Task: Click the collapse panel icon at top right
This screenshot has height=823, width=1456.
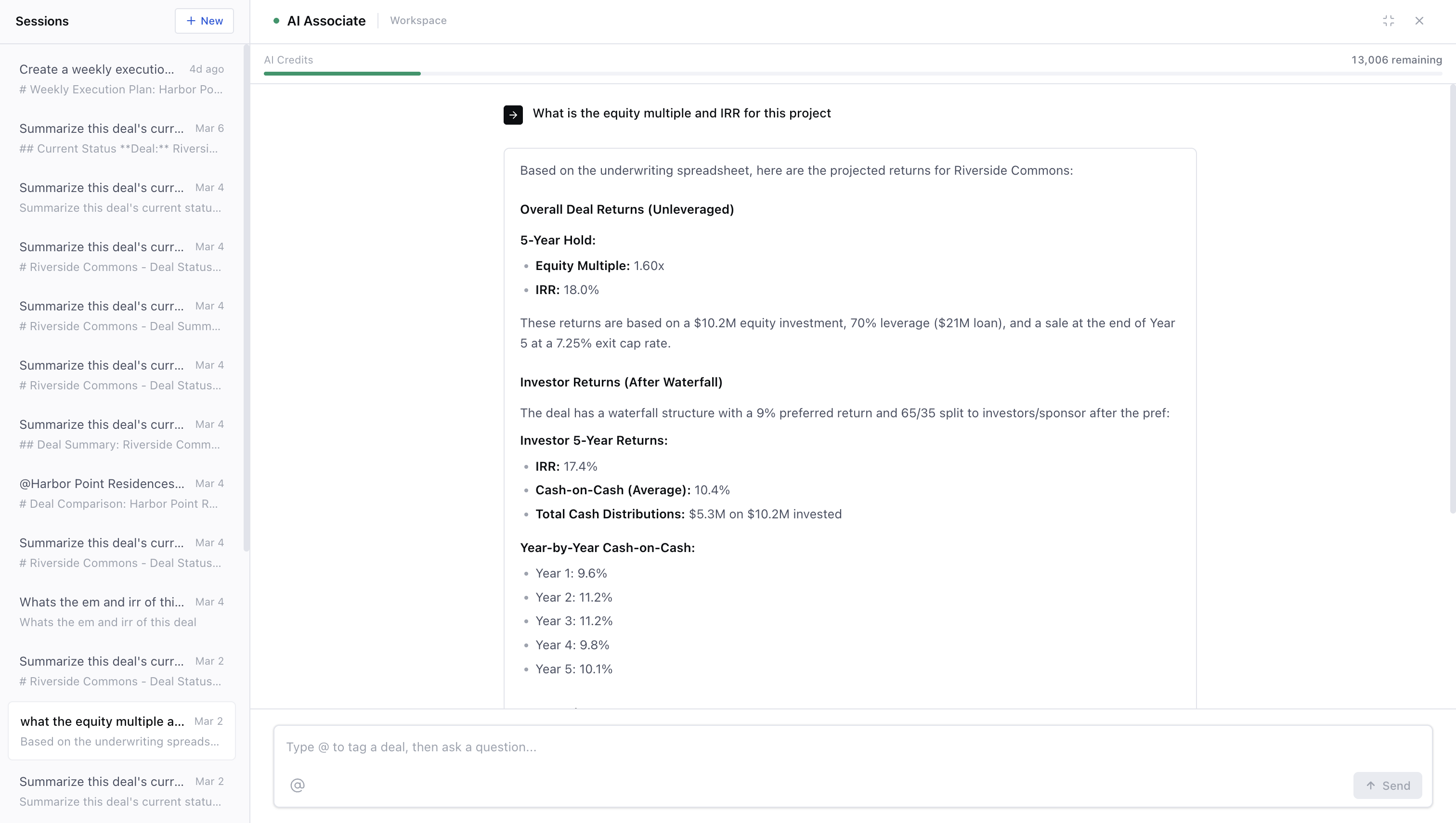Action: coord(1388,21)
